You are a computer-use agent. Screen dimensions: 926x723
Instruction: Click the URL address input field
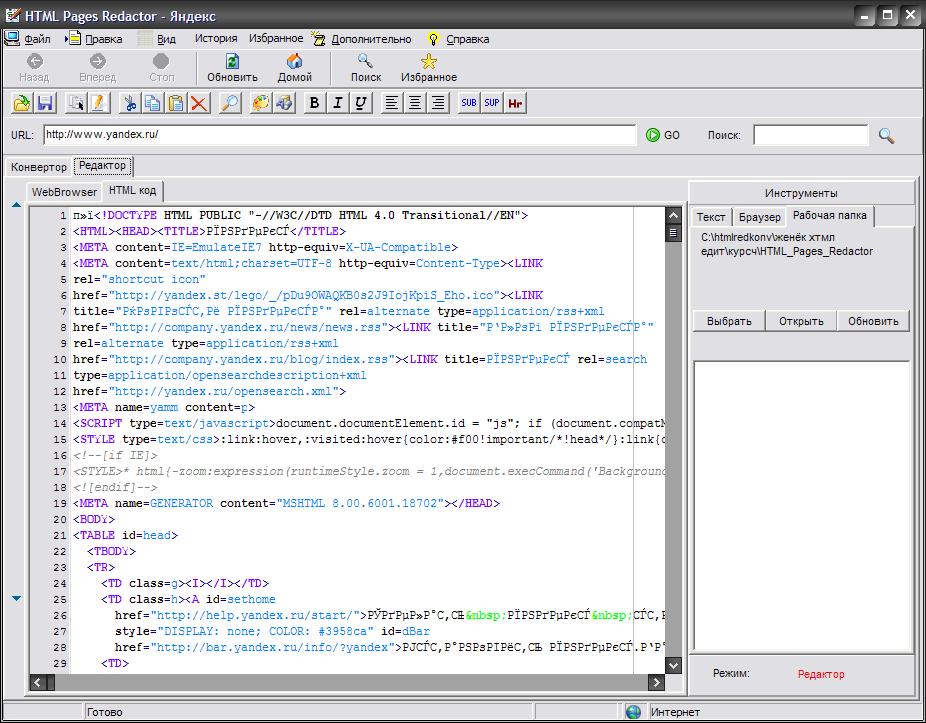[339, 135]
